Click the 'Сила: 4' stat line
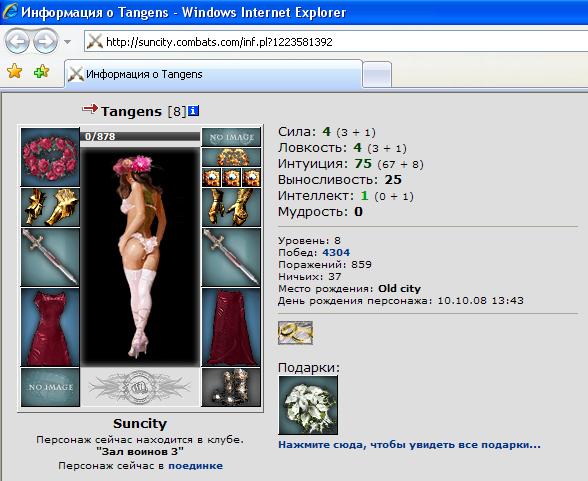This screenshot has width=588, height=481. point(327,132)
